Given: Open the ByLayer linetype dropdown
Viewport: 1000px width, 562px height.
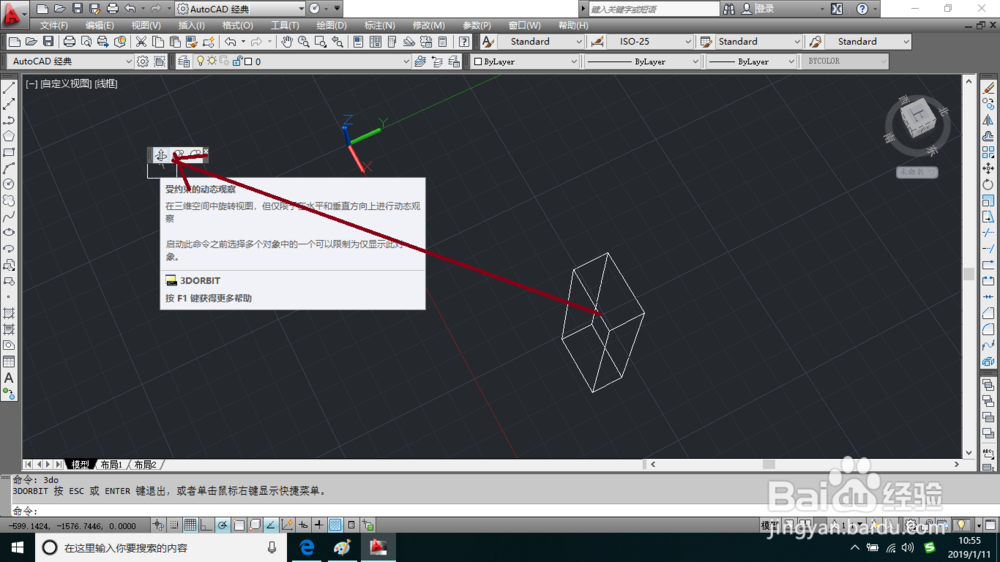Looking at the screenshot, I should point(642,61).
